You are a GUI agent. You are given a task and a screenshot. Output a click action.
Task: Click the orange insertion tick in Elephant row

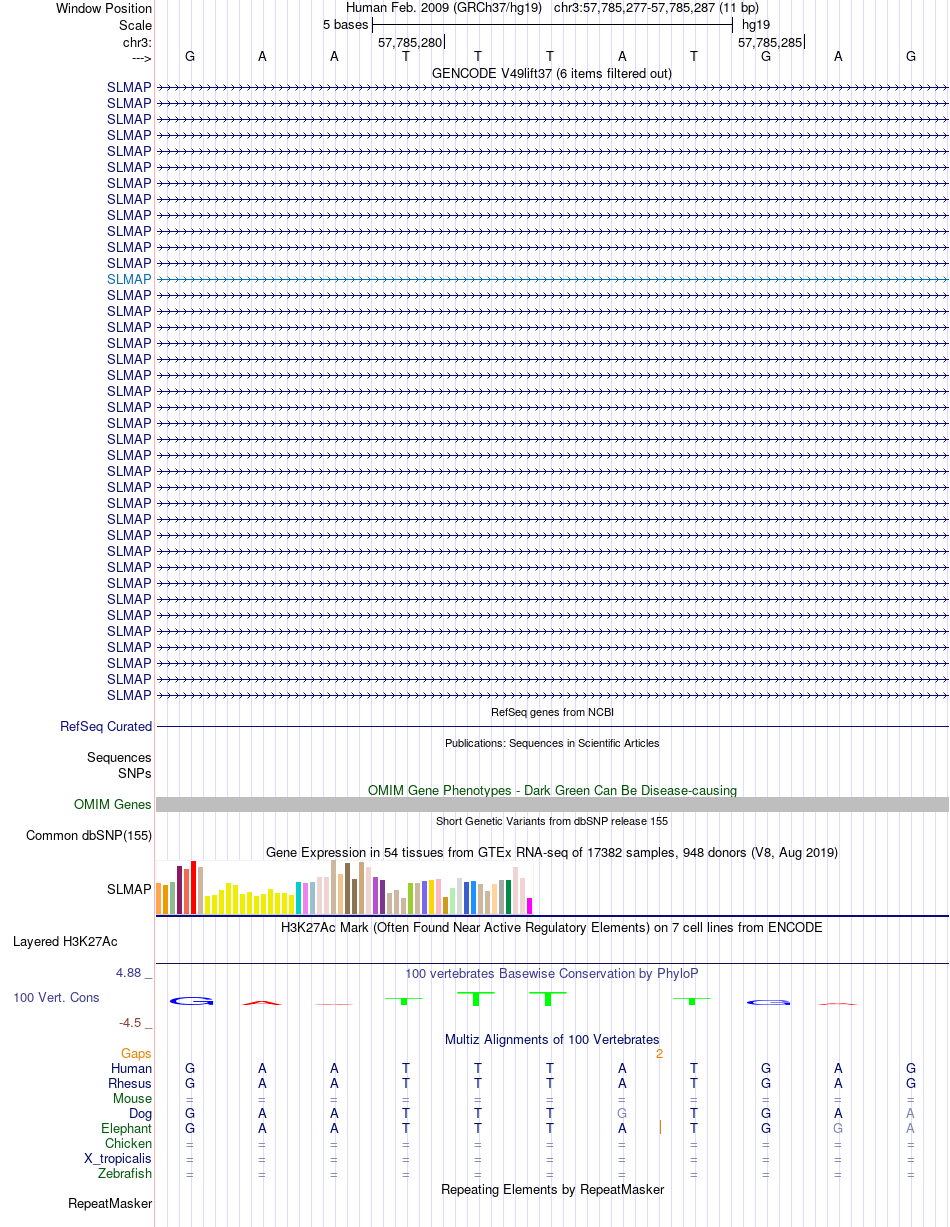click(x=660, y=1127)
